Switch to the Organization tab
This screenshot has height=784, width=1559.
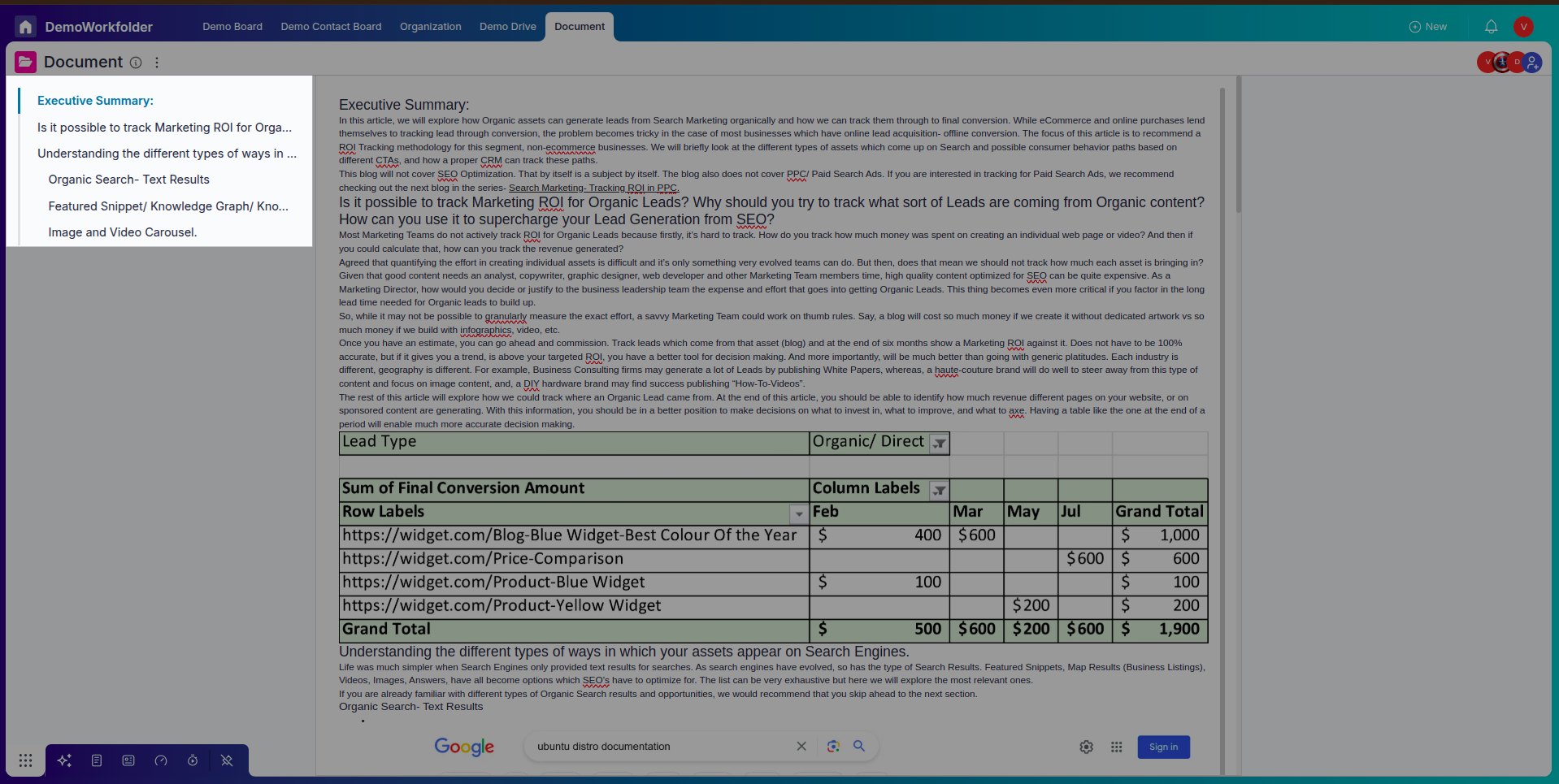click(x=431, y=27)
